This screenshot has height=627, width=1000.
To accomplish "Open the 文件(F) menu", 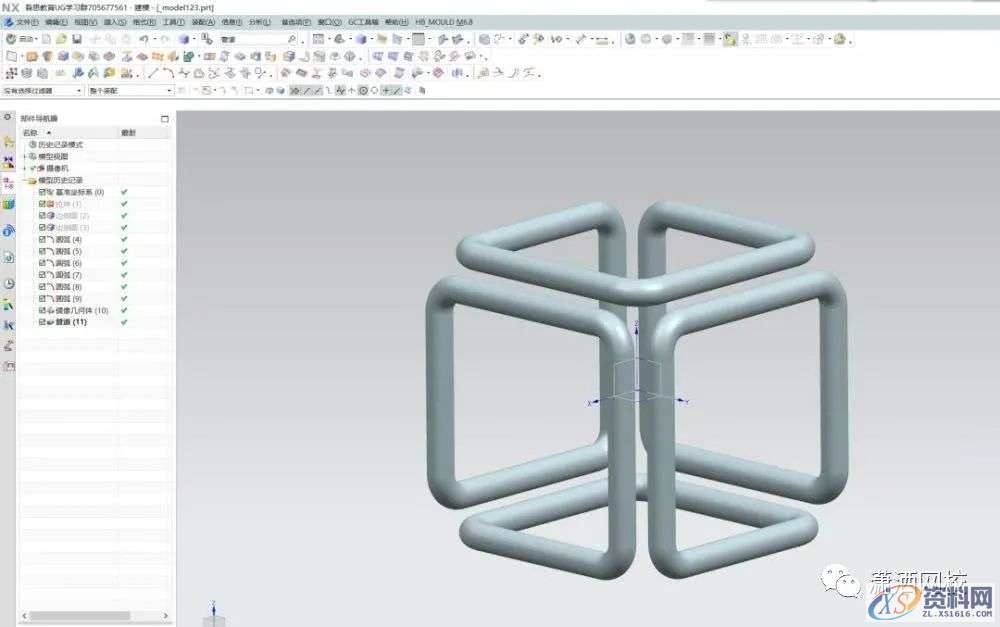I will click(x=27, y=21).
